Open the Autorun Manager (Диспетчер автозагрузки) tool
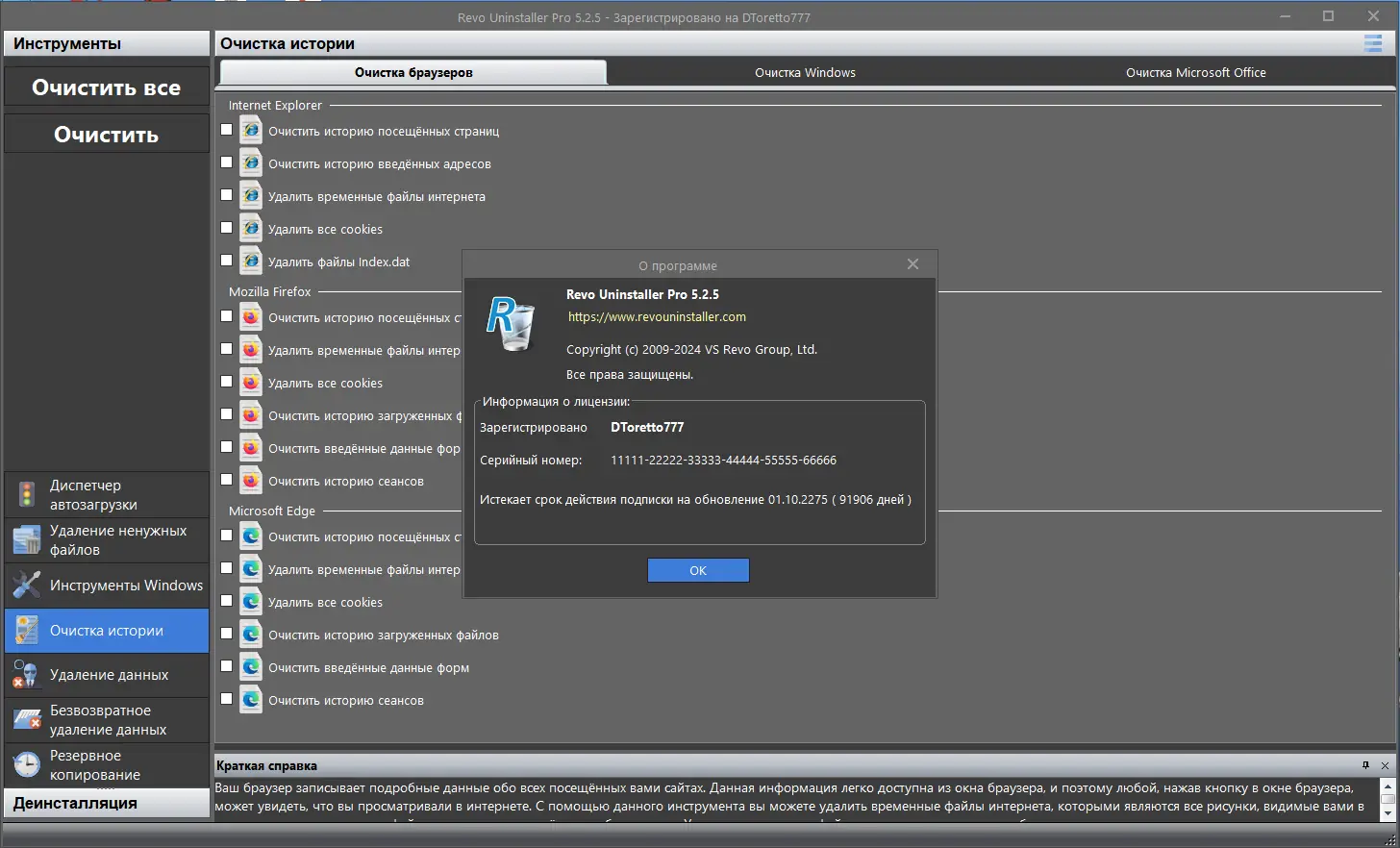1400x848 pixels. coord(107,494)
